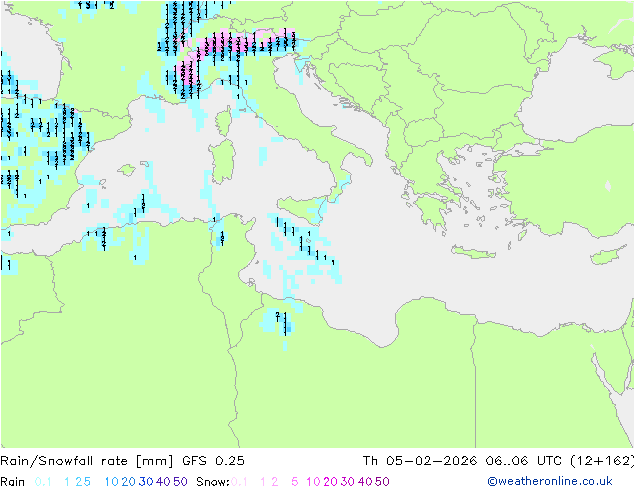Pick the Snow legend value 0.1
634x490 pixels.
[x=239, y=482]
